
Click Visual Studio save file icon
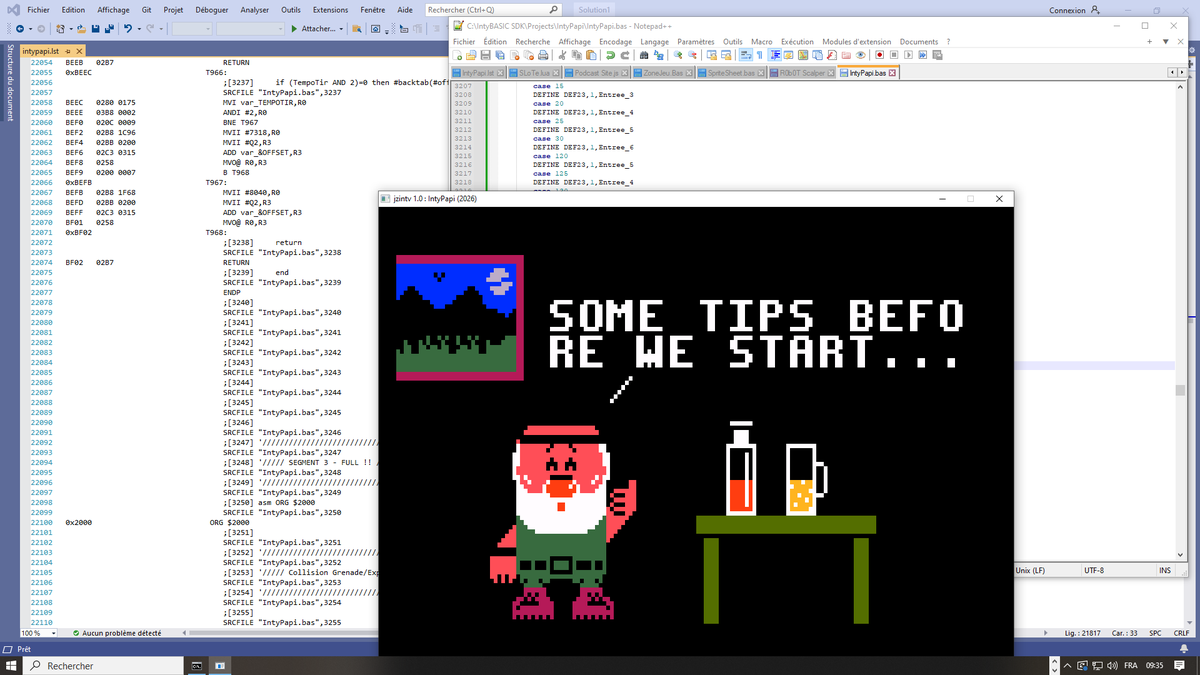[95, 28]
